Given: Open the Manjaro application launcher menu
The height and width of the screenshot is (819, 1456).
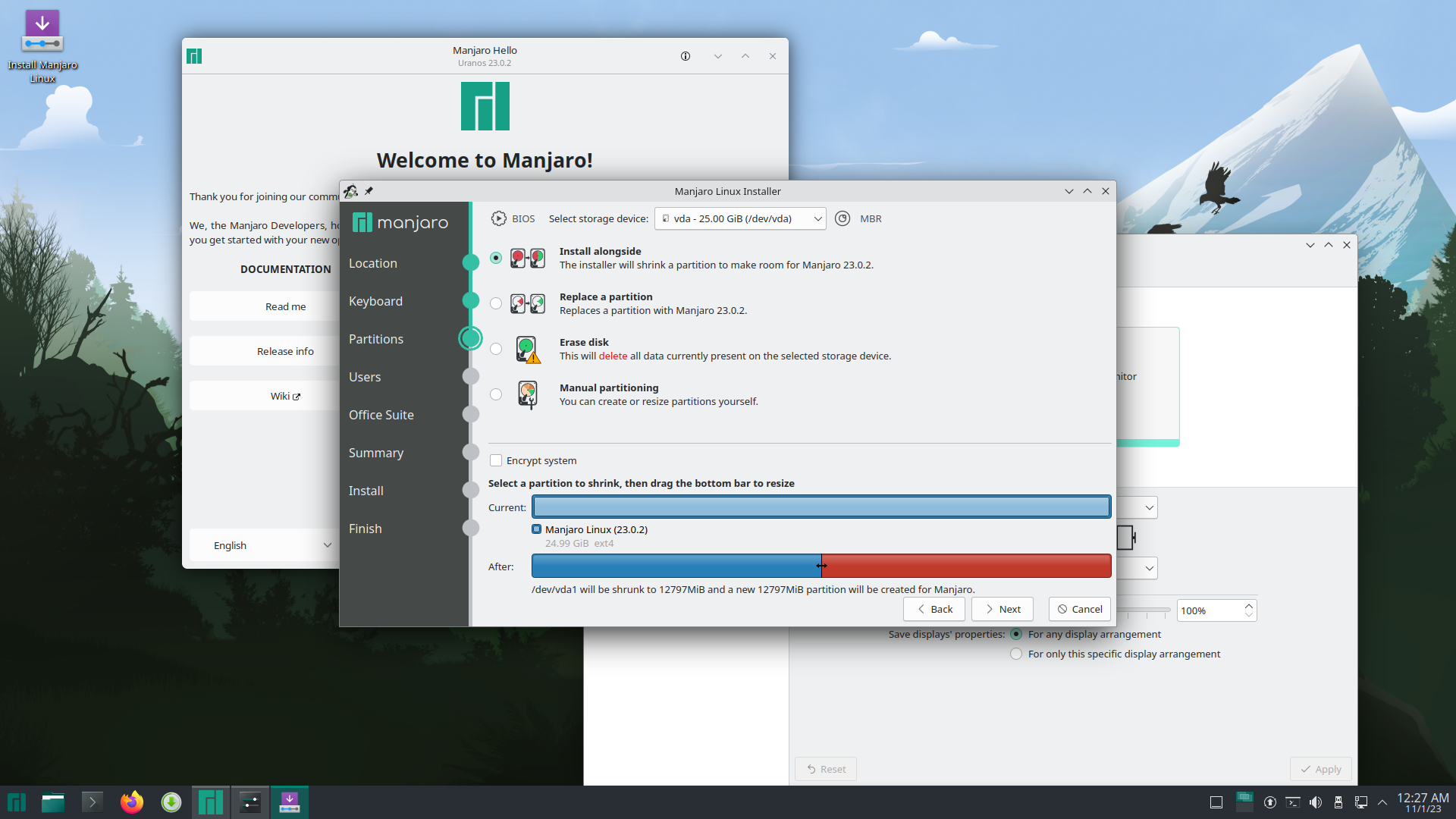Looking at the screenshot, I should tap(17, 802).
